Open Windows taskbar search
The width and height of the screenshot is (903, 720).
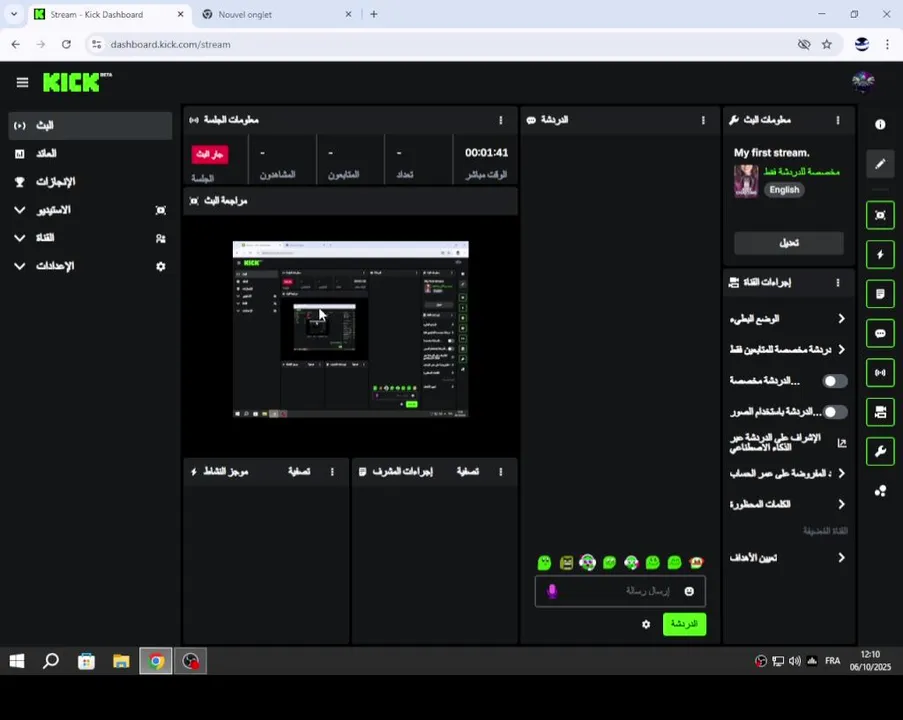[x=51, y=661]
